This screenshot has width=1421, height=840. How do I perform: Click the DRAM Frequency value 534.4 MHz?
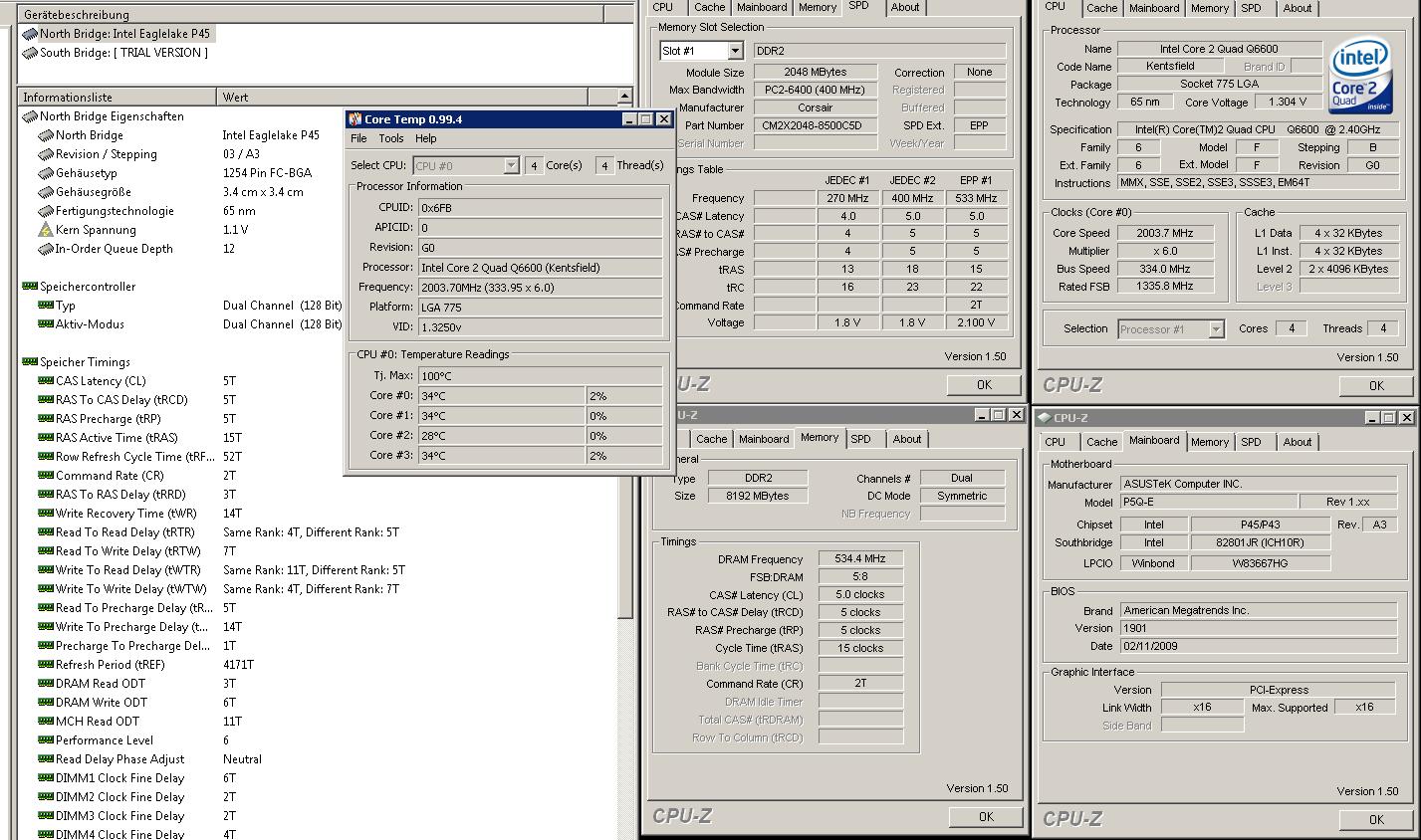click(x=860, y=559)
